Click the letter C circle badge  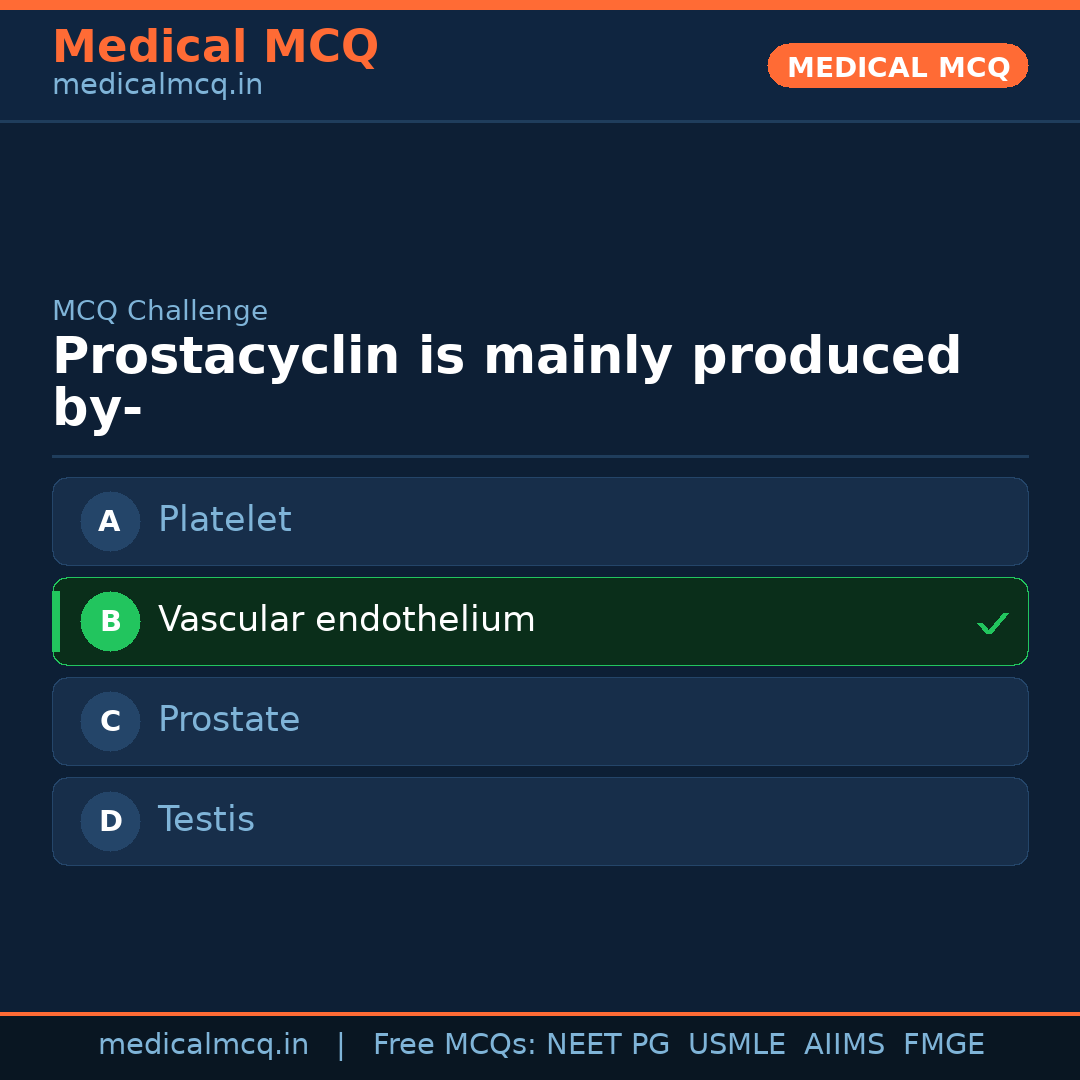(110, 721)
